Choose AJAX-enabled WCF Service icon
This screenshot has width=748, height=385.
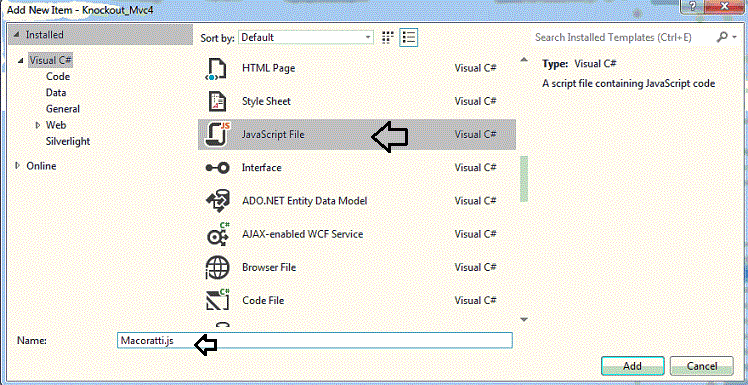click(x=218, y=234)
